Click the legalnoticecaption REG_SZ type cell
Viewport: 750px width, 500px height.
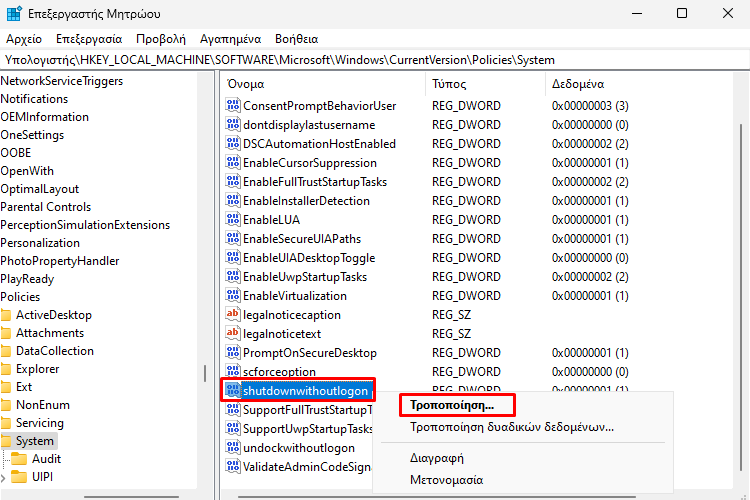[x=451, y=315]
